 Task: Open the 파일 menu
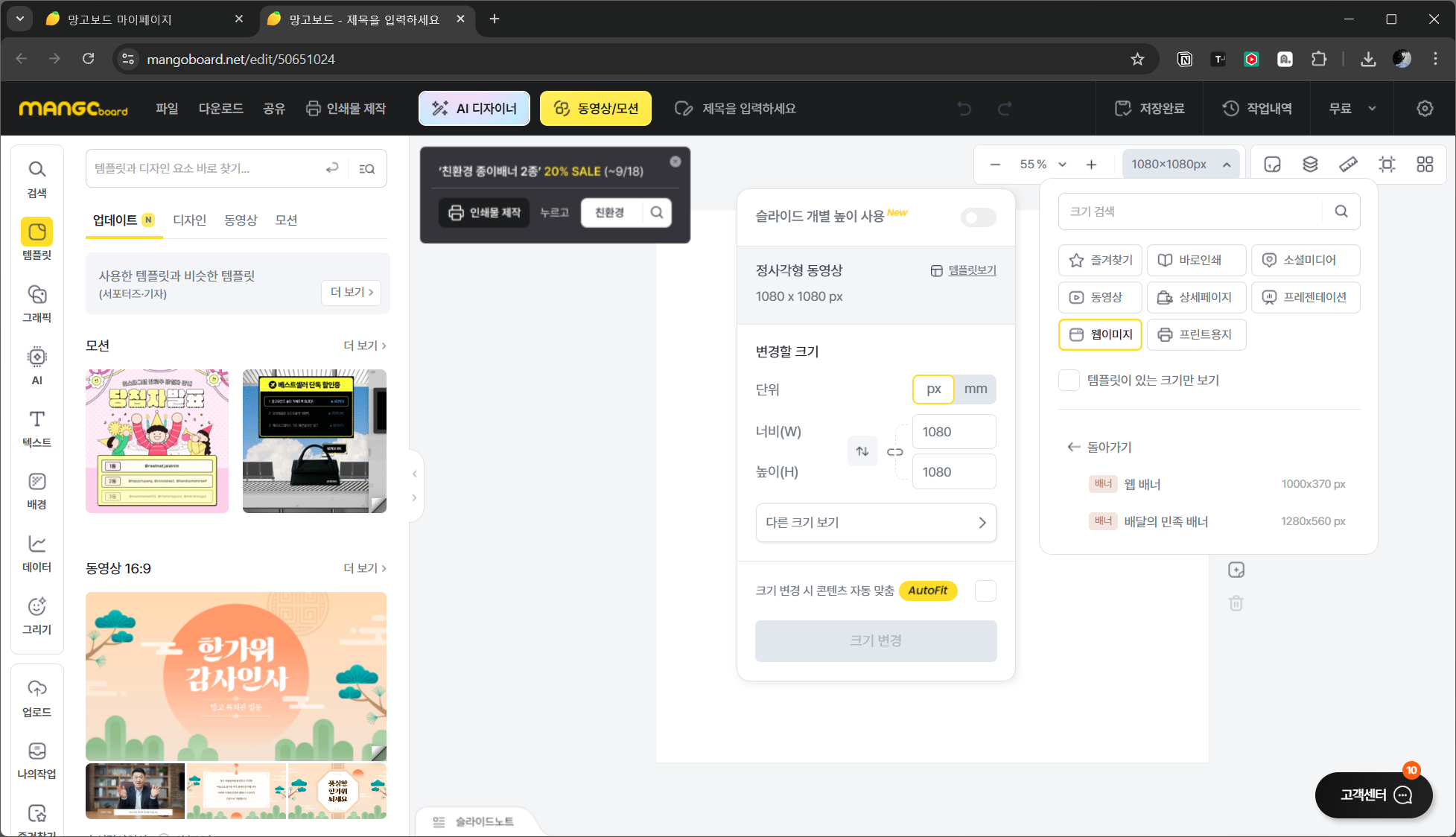pos(167,109)
